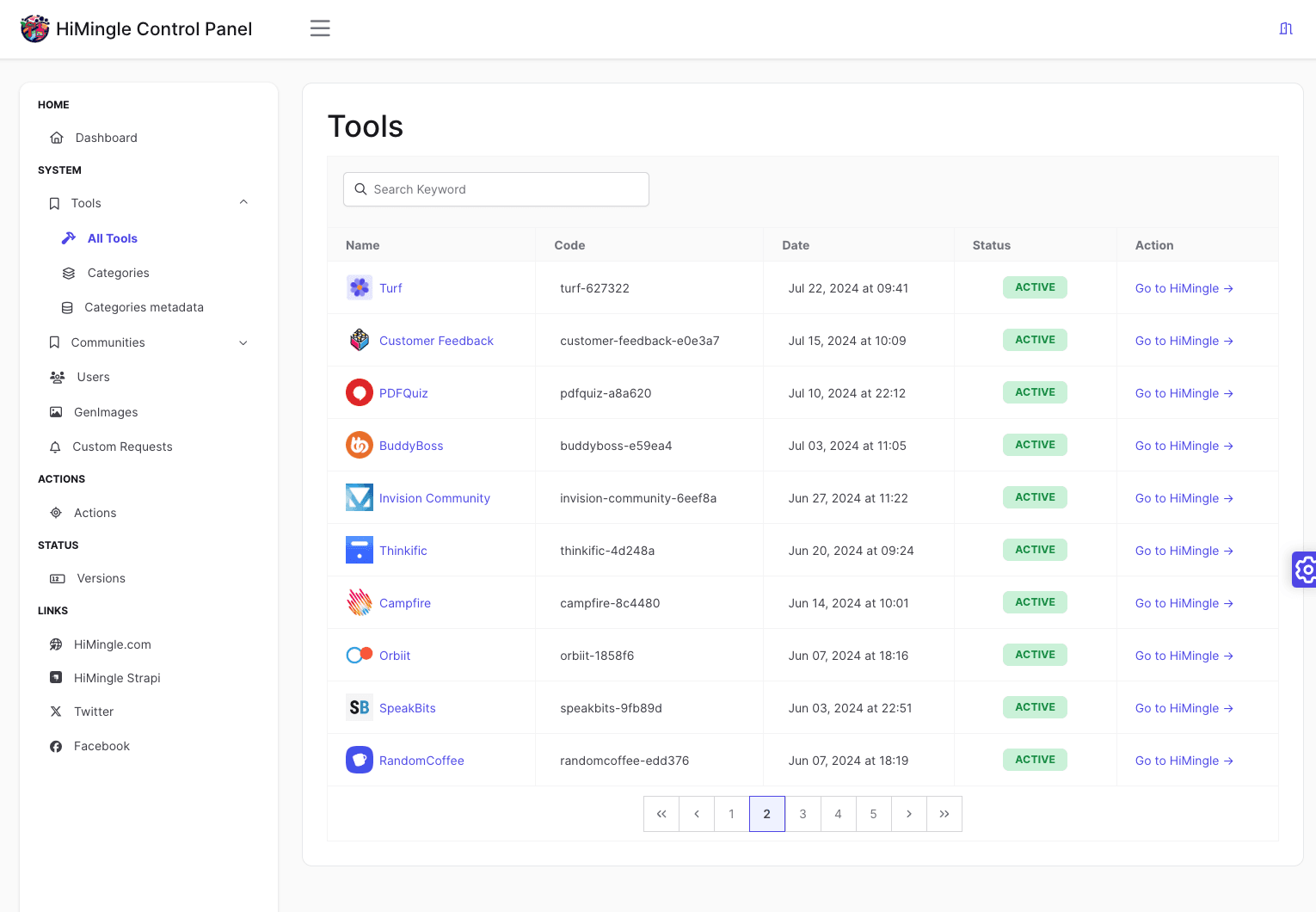1316x912 pixels.
Task: Click the BuddyBoss orange logo
Action: [360, 445]
